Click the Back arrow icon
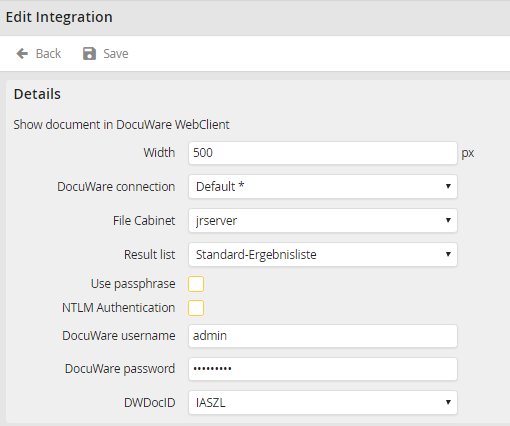Viewport: 510px width, 426px height. [x=22, y=53]
